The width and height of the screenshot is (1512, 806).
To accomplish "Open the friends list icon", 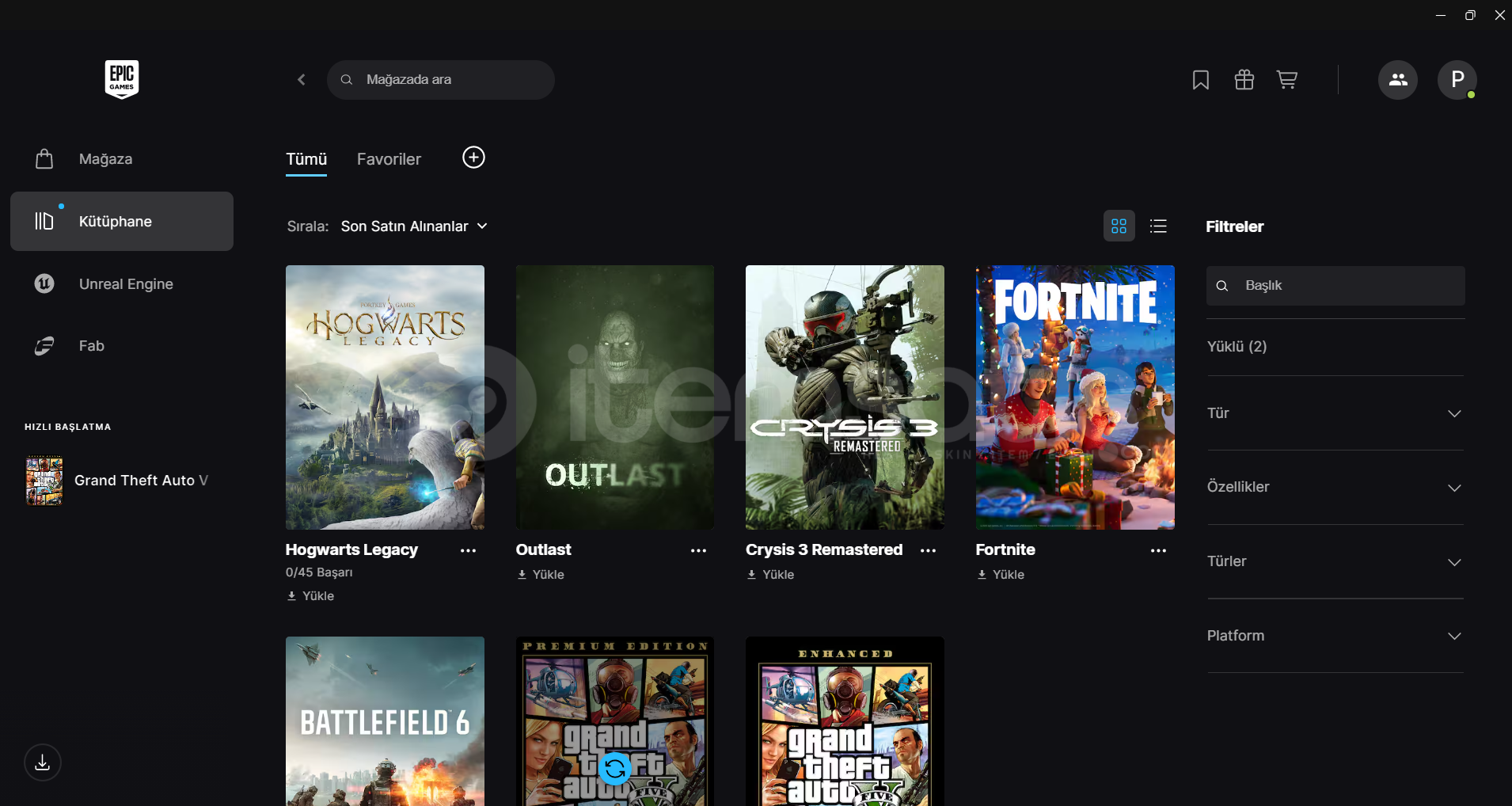I will tap(1398, 80).
